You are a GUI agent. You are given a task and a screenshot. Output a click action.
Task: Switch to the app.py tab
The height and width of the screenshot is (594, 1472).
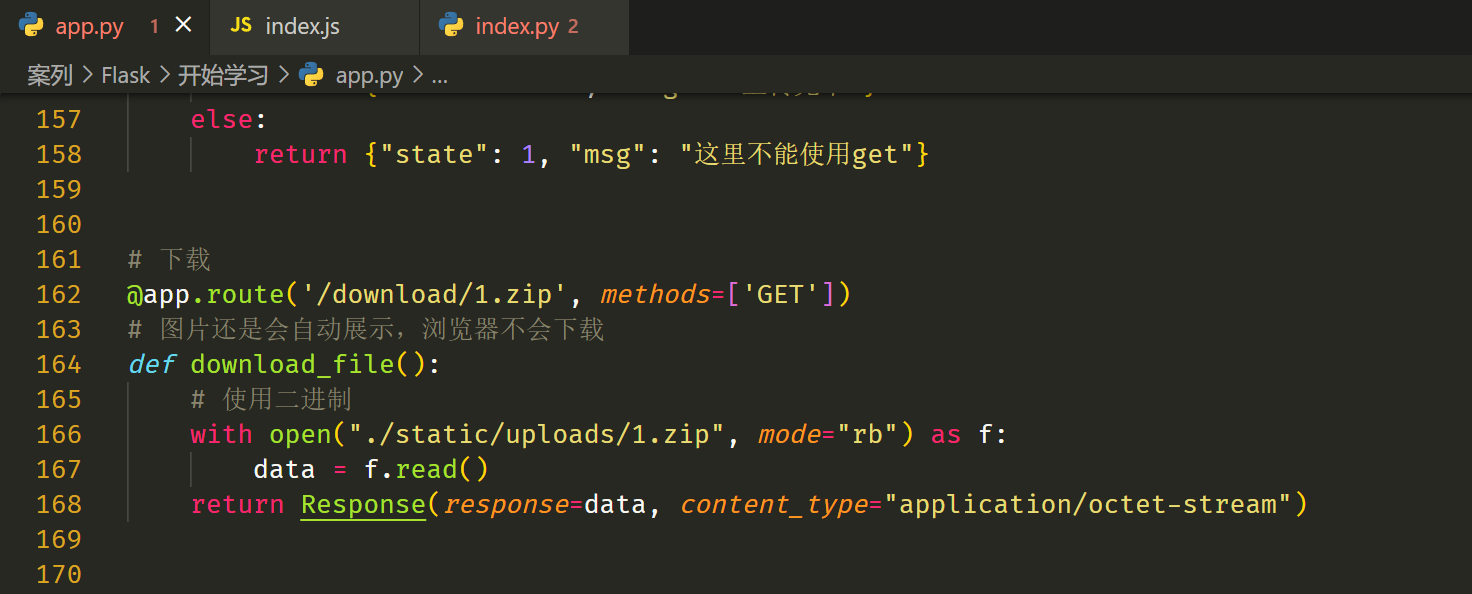(105, 27)
